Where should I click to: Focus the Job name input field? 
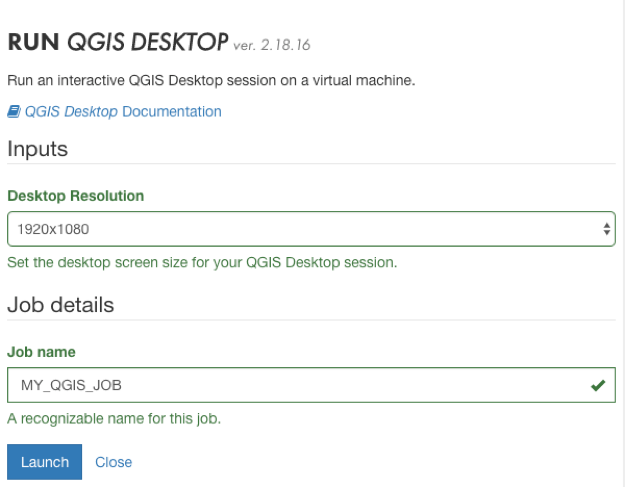pos(300,385)
